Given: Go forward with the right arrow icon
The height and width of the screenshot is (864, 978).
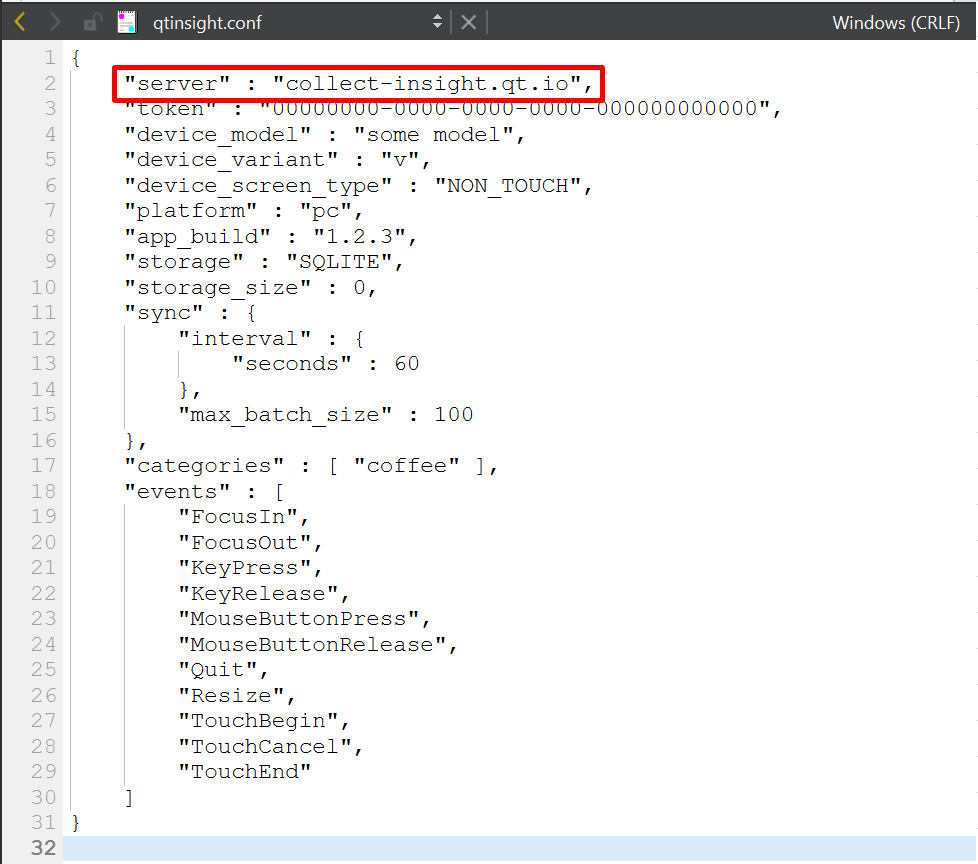Looking at the screenshot, I should coord(55,21).
